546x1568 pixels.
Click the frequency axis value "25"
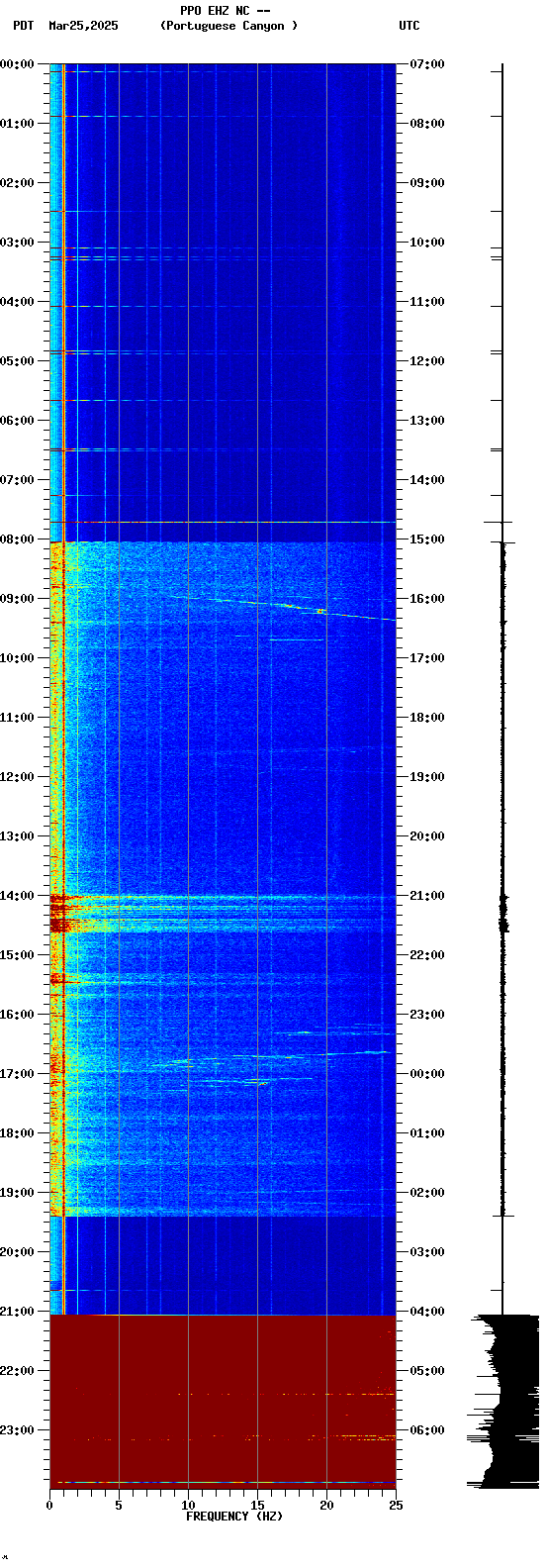(396, 1506)
